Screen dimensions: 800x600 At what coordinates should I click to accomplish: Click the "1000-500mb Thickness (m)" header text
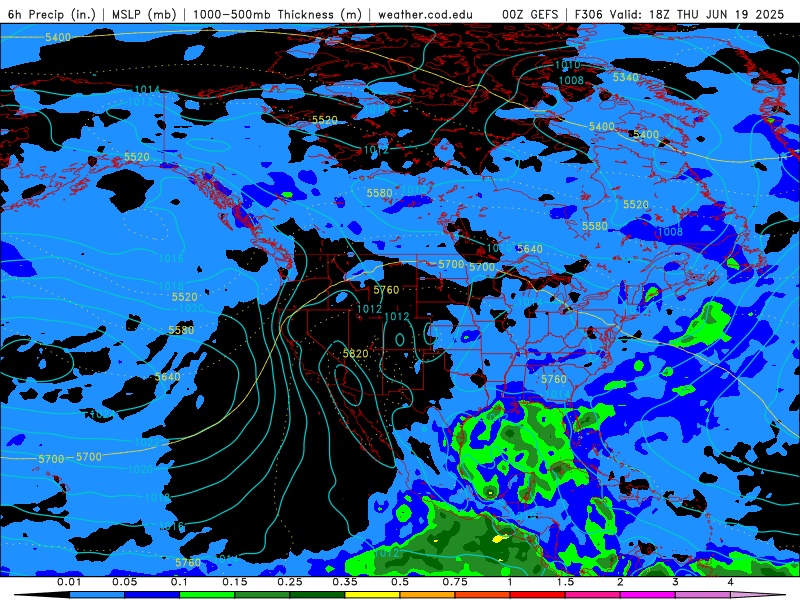(277, 14)
